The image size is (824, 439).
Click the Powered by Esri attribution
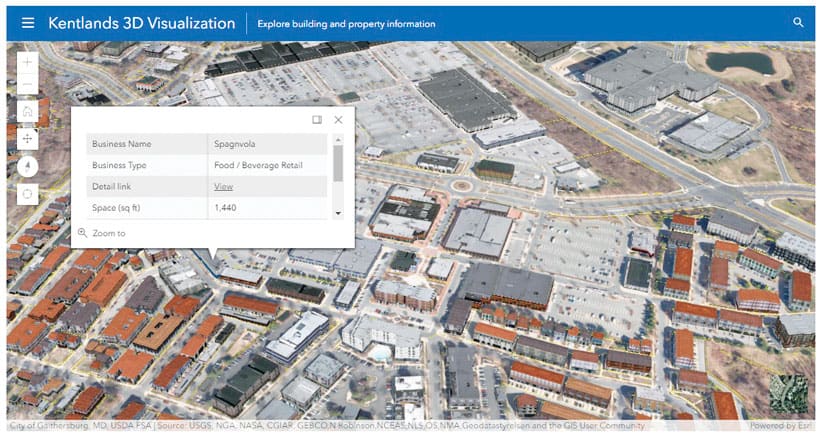tap(780, 425)
